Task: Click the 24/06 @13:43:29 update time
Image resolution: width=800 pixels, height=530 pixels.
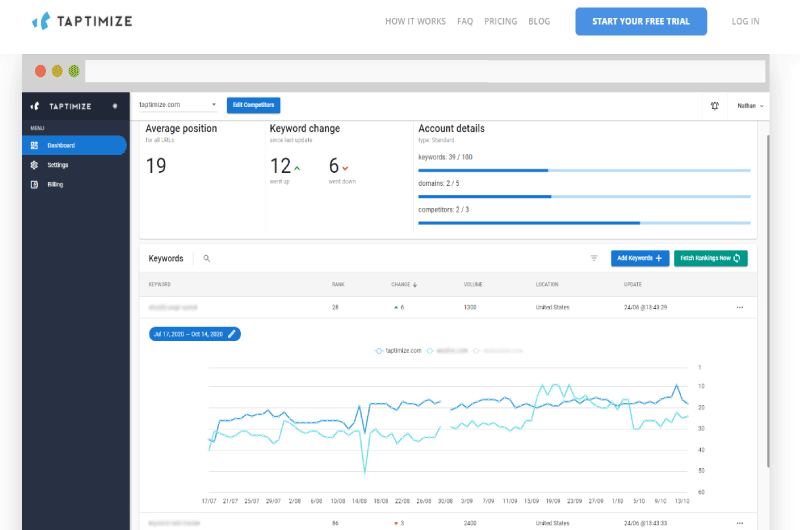Action: click(645, 307)
